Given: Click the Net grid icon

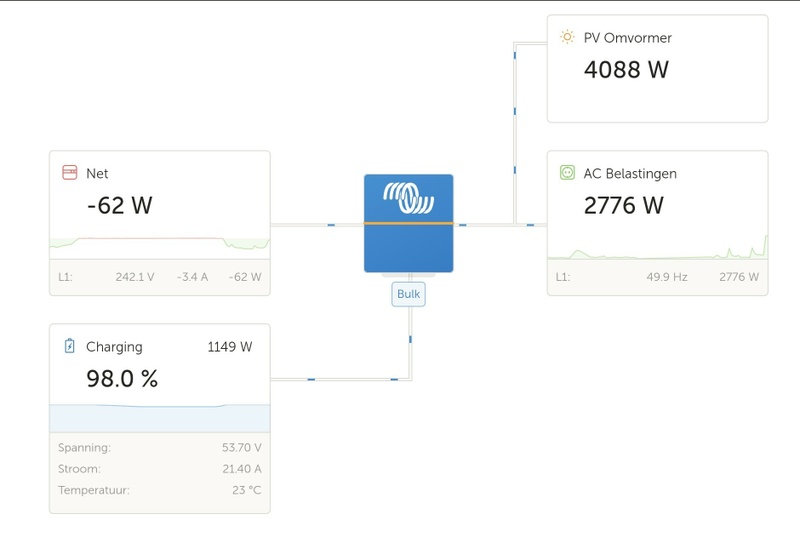Looking at the screenshot, I should click(69, 172).
